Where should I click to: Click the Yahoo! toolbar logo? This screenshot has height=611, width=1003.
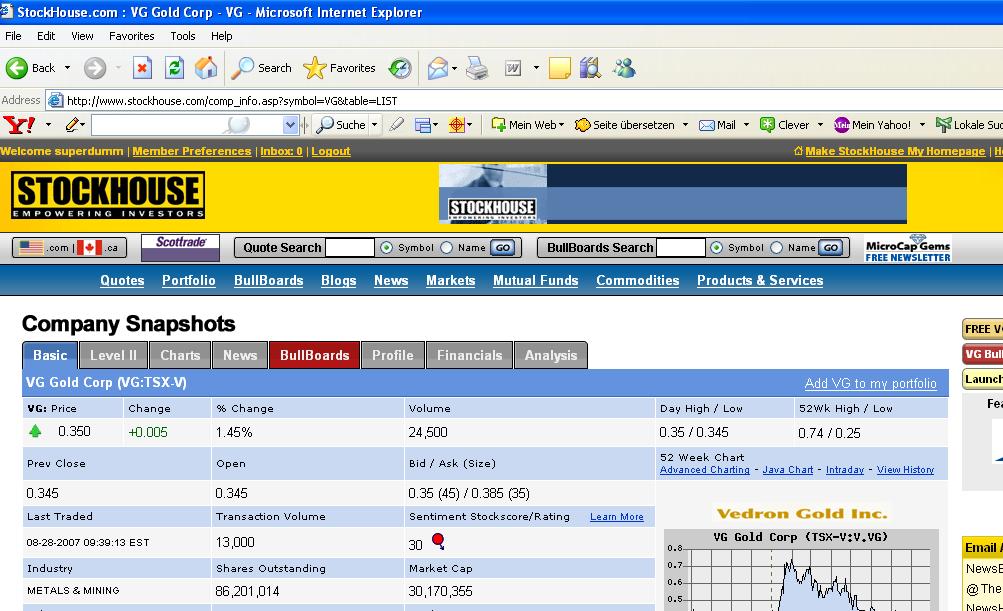20,125
